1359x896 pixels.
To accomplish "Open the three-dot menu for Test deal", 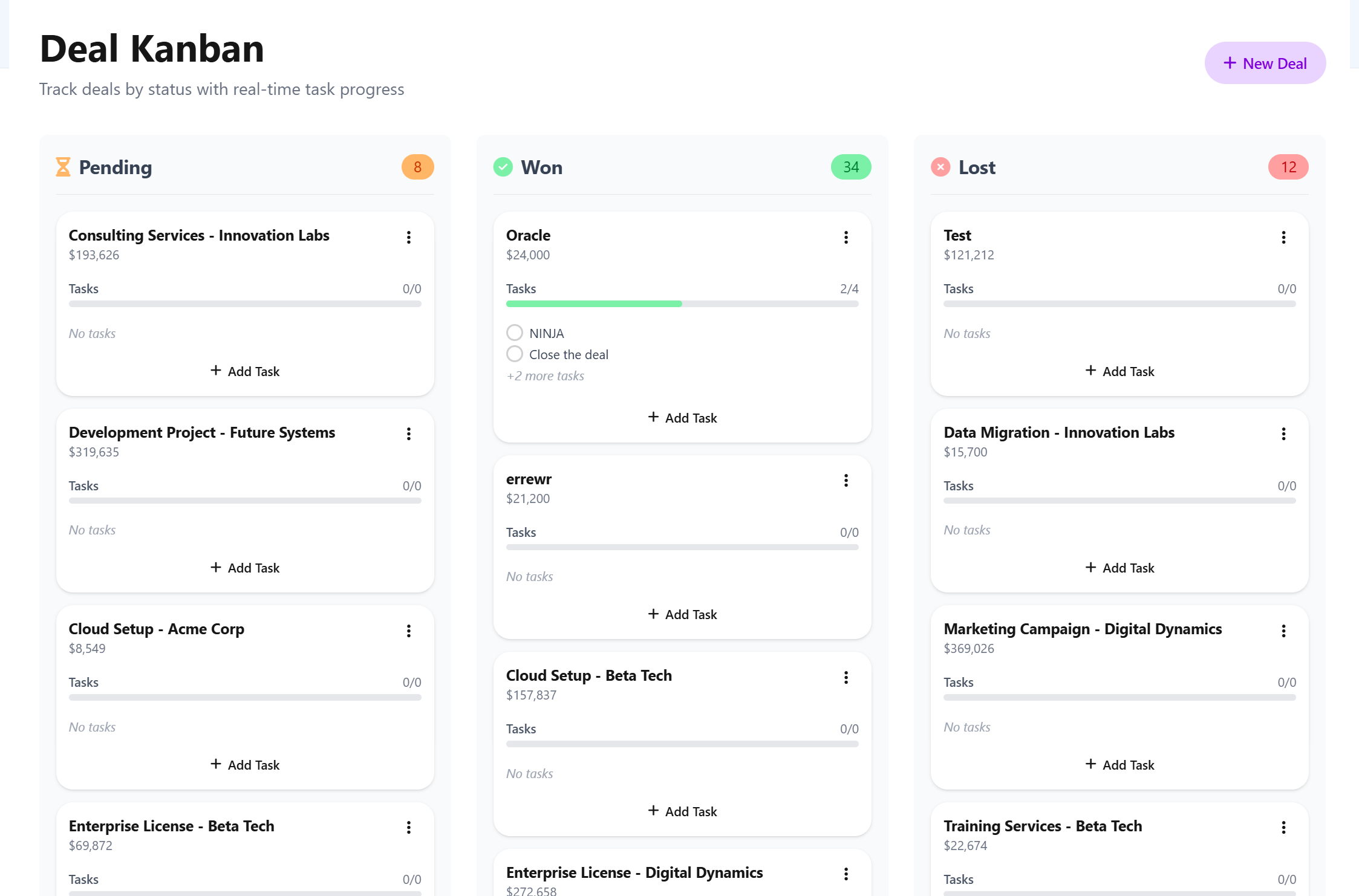I will point(1283,237).
